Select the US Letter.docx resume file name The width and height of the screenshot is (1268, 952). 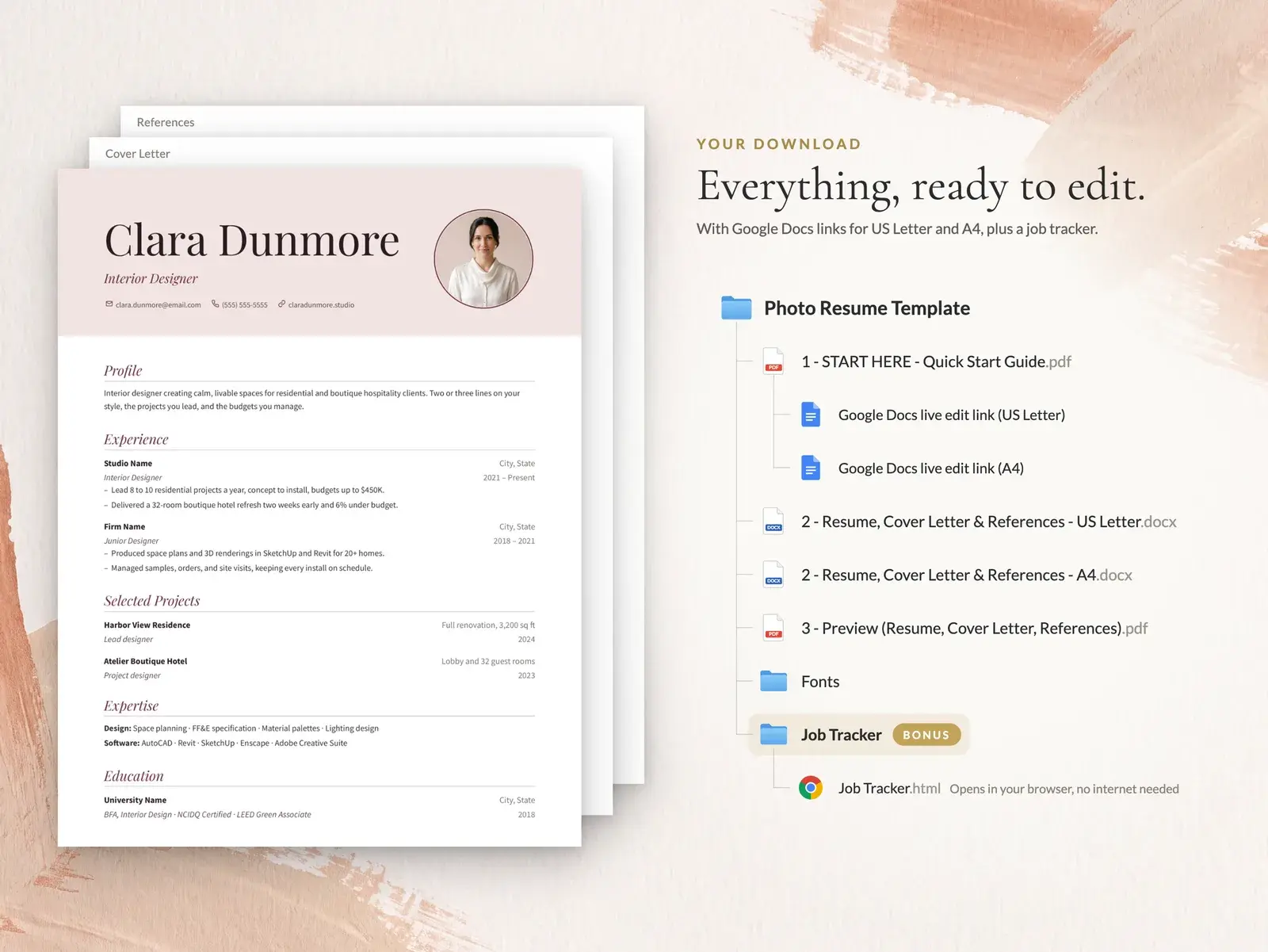pyautogui.click(x=989, y=522)
